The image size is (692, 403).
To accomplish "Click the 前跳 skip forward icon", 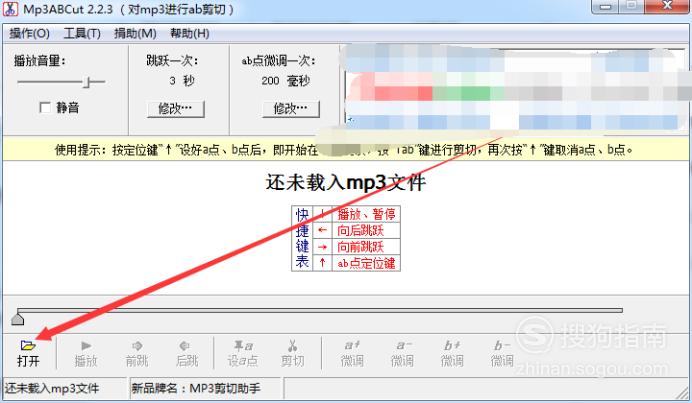I will (137, 345).
